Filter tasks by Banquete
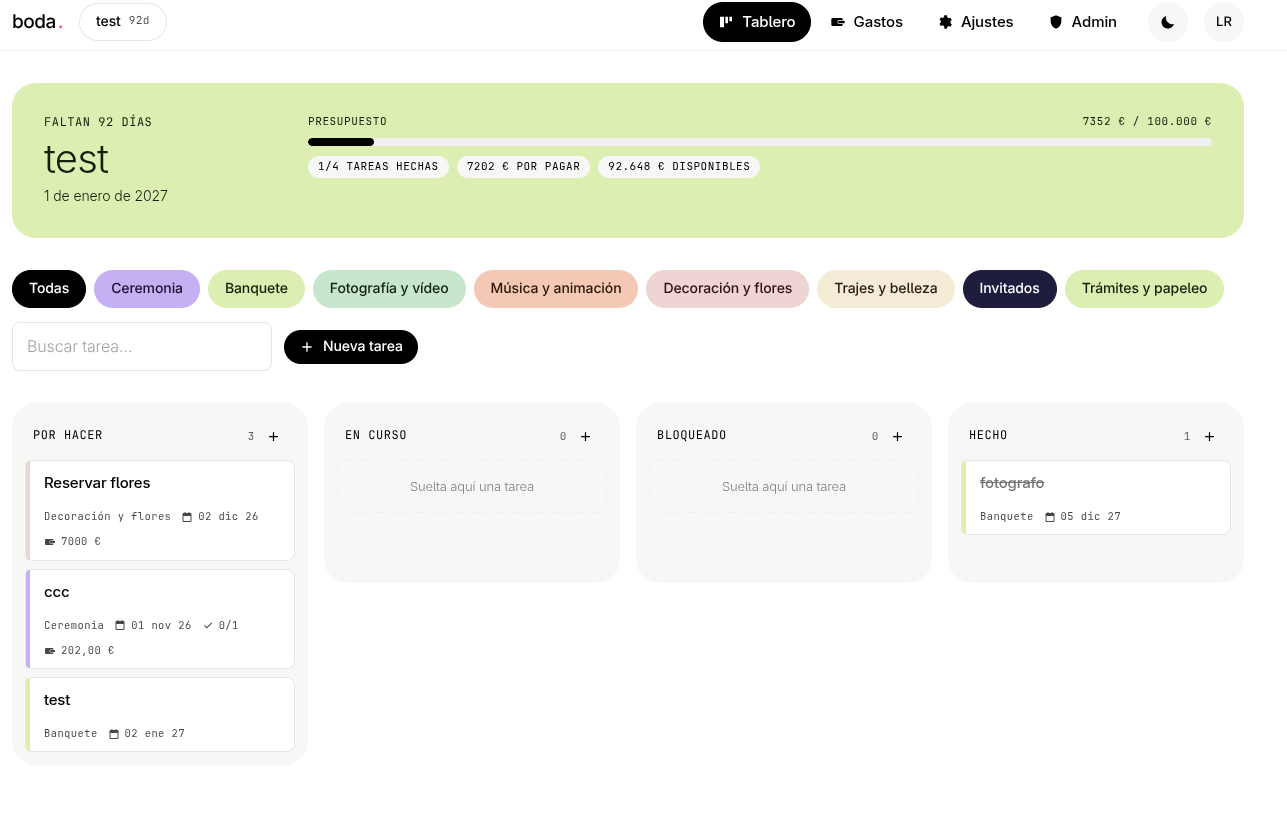The image size is (1287, 814). point(256,289)
